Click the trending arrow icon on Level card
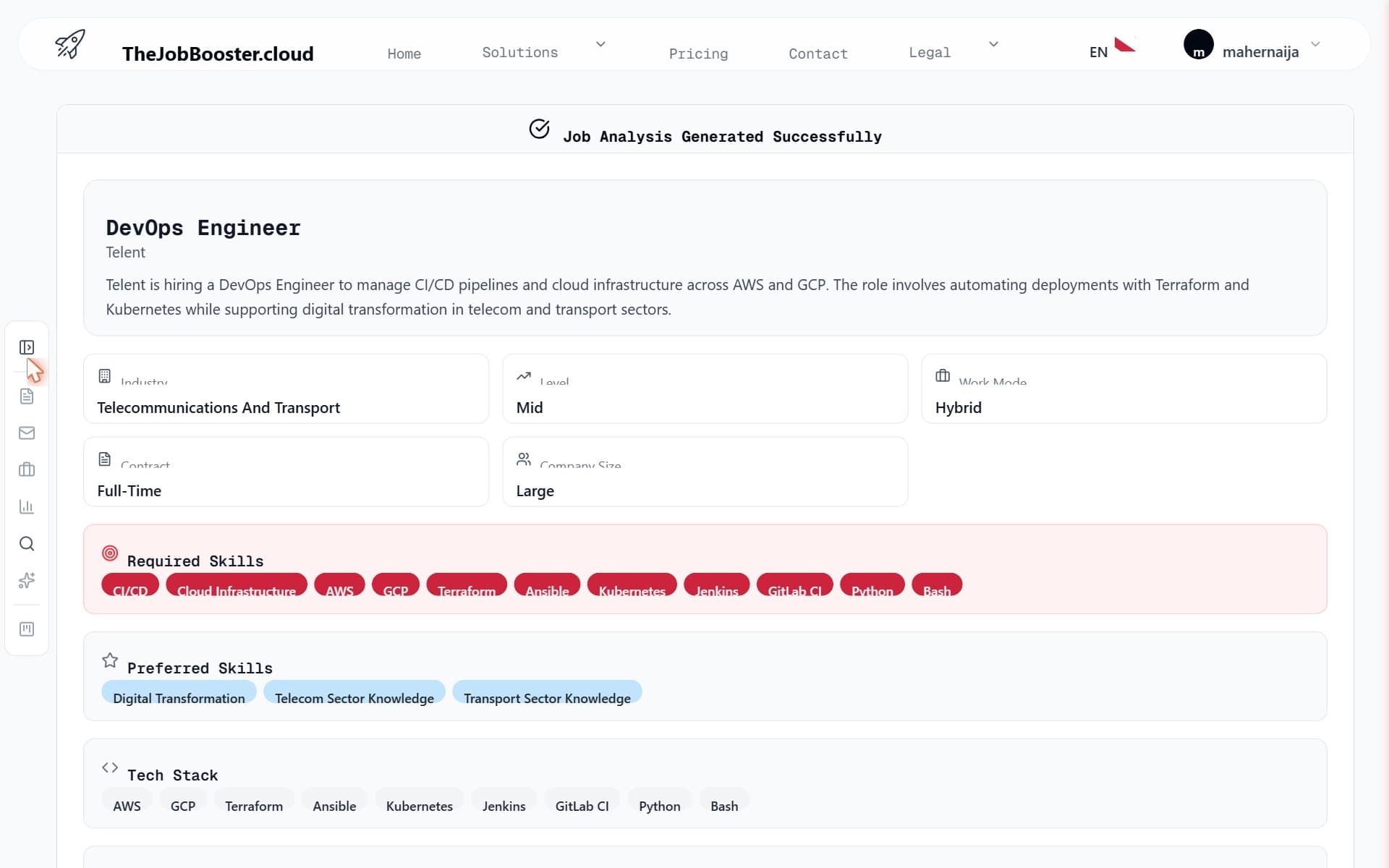1389x868 pixels. (x=524, y=376)
